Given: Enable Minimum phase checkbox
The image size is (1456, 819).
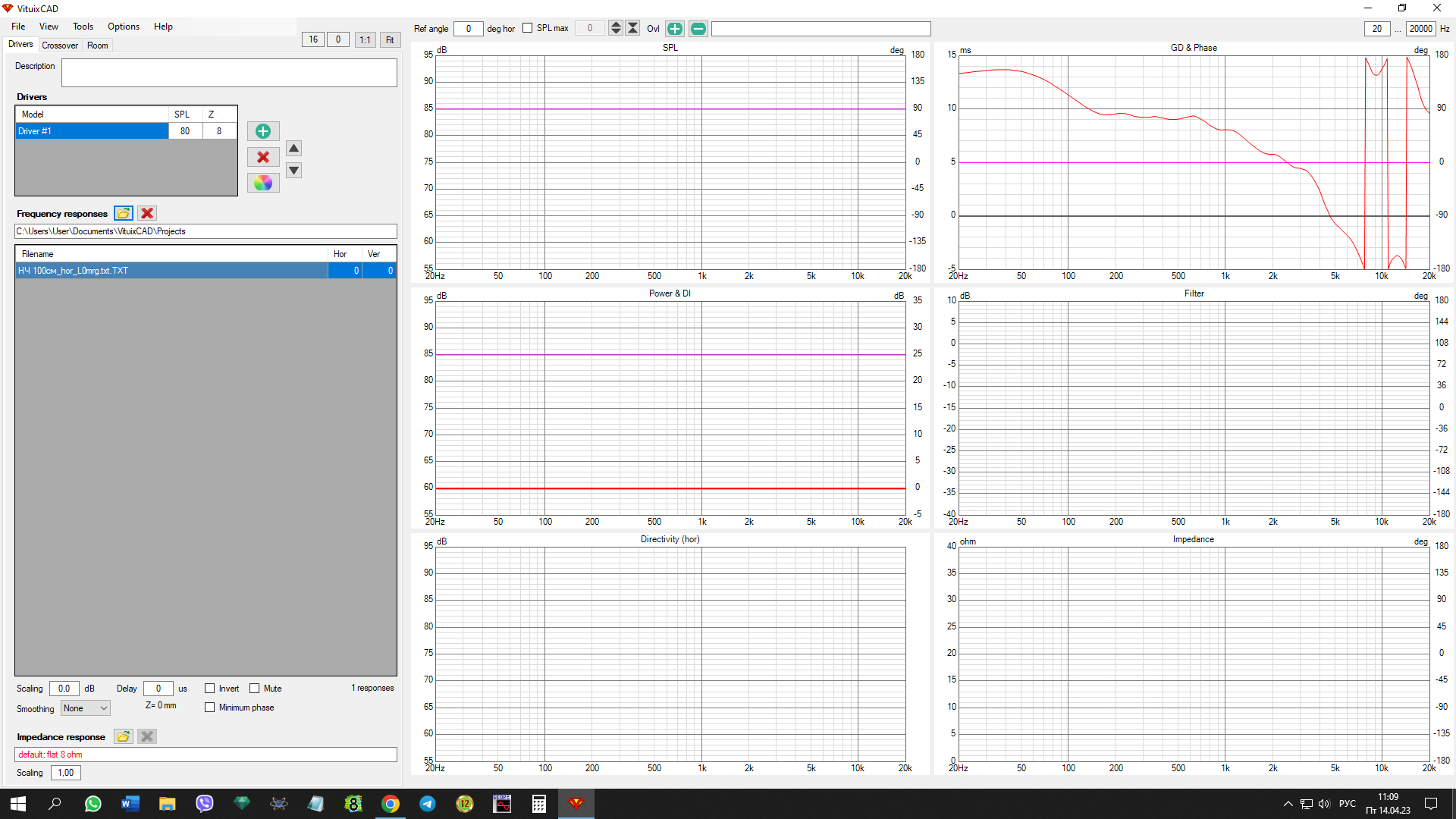Looking at the screenshot, I should (210, 708).
